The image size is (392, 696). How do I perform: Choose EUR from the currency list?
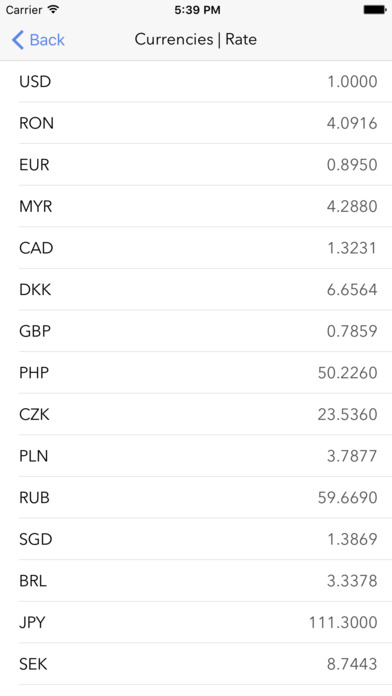point(196,165)
